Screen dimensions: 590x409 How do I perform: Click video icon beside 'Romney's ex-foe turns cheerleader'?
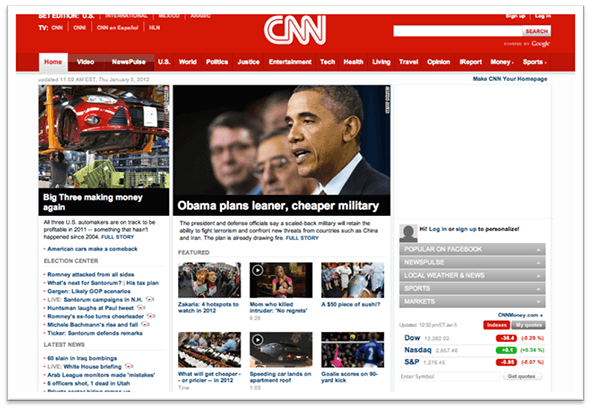[151, 316]
